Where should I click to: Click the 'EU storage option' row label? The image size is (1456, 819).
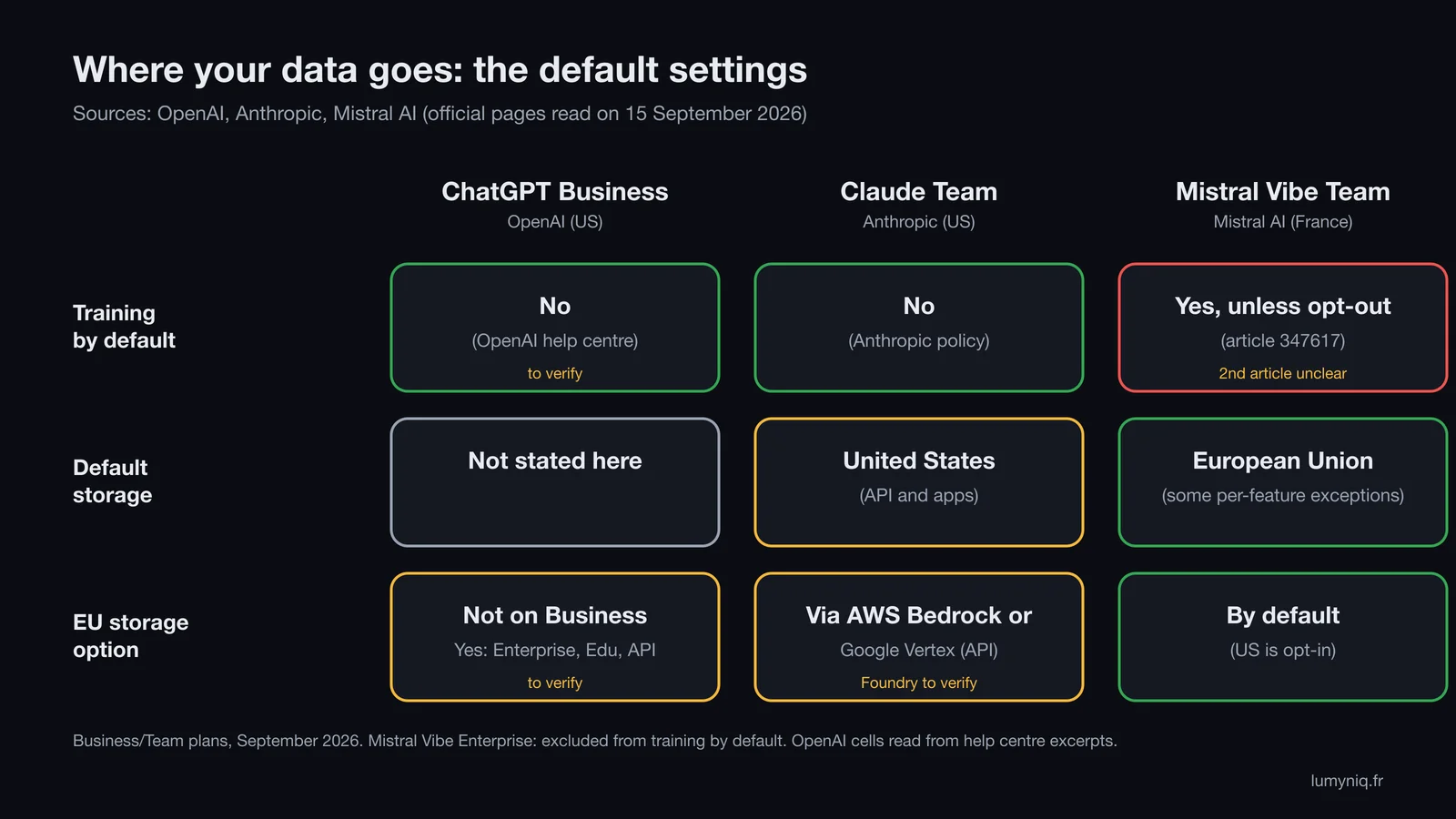coord(130,636)
